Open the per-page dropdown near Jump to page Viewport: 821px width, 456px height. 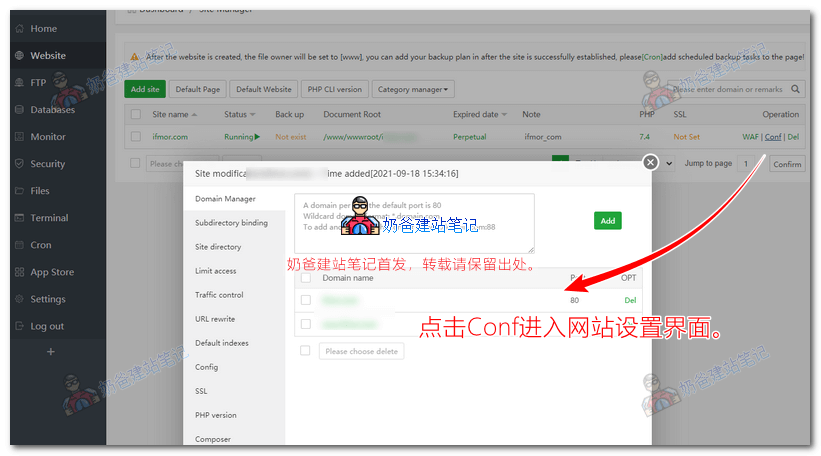pos(669,163)
